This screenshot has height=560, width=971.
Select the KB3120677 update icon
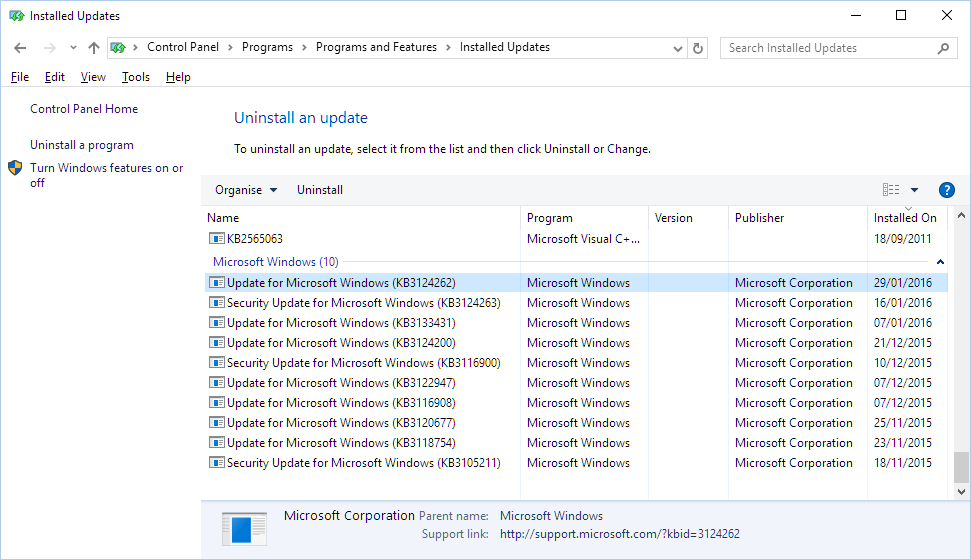216,422
